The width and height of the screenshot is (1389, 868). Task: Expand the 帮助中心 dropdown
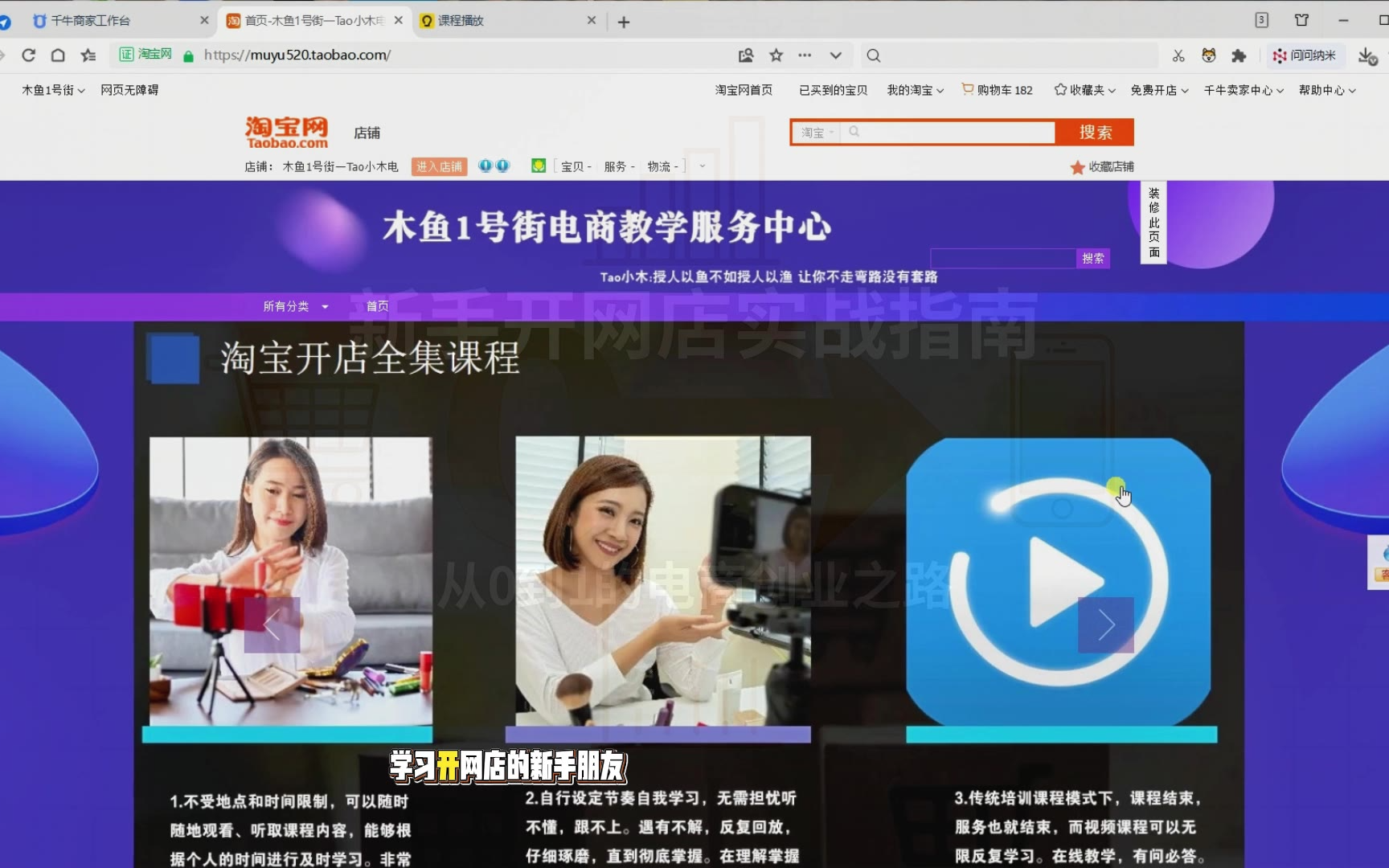pyautogui.click(x=1327, y=90)
